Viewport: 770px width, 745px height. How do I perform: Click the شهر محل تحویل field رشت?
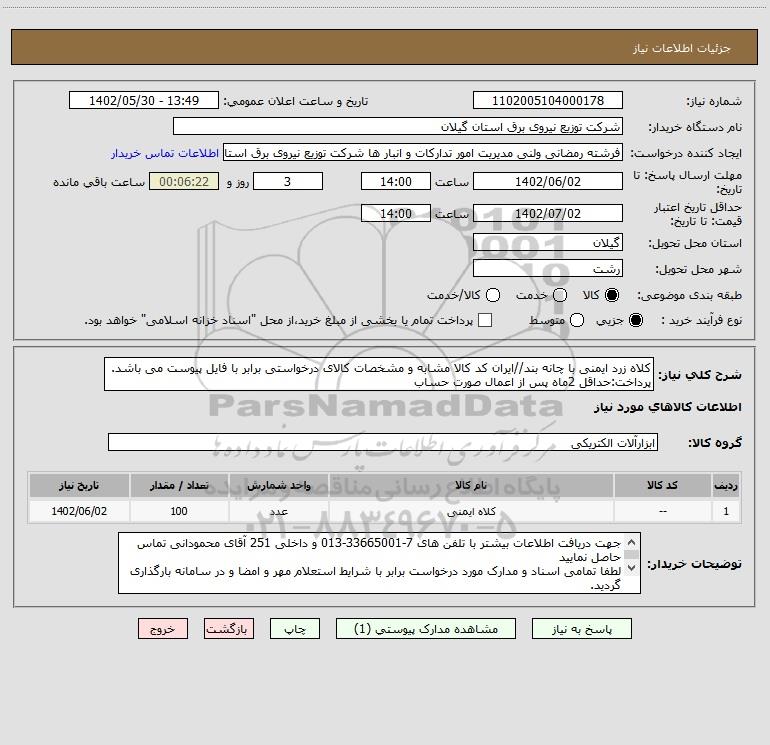pos(548,268)
